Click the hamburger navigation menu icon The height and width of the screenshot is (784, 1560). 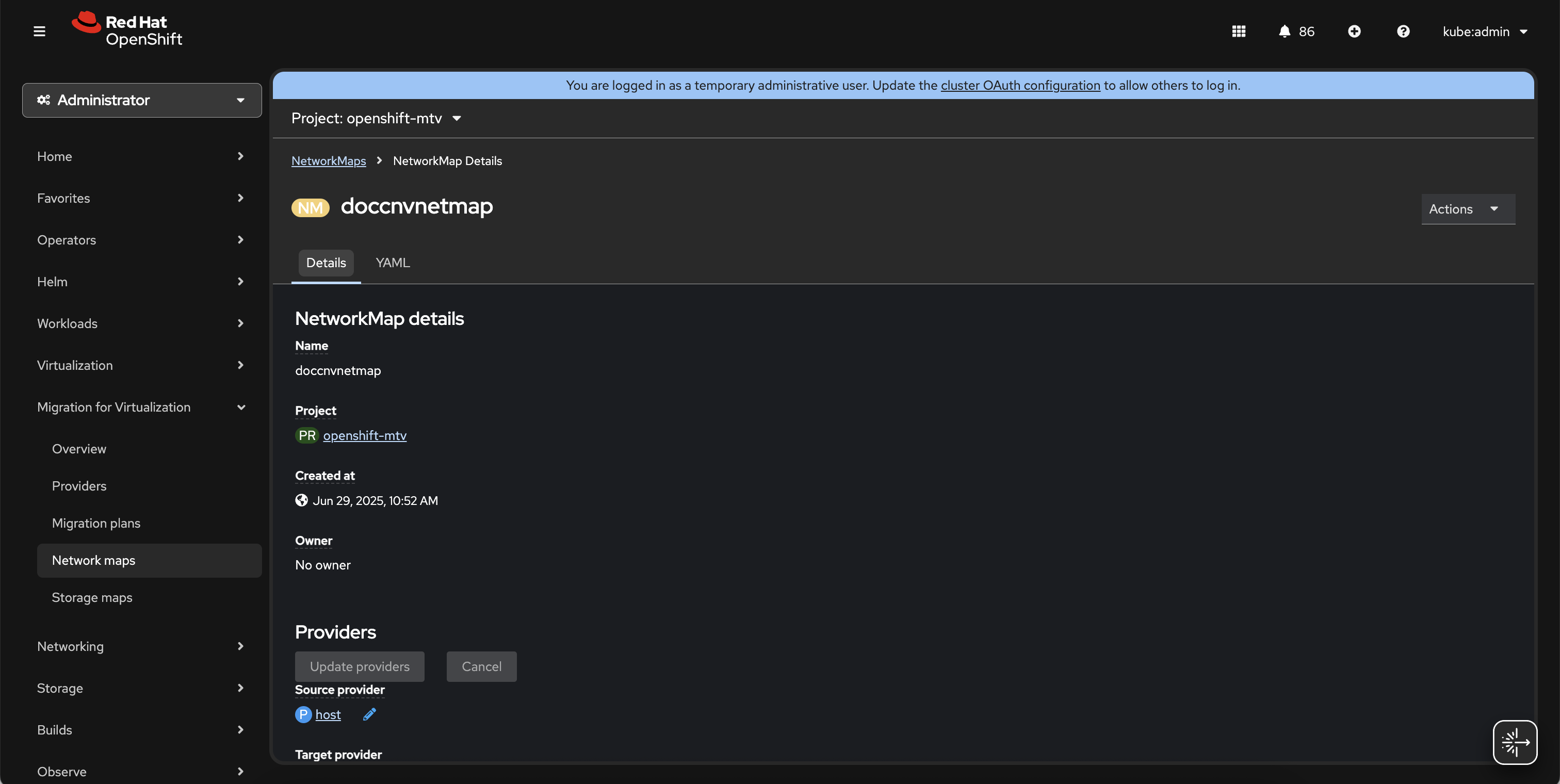pos(39,31)
